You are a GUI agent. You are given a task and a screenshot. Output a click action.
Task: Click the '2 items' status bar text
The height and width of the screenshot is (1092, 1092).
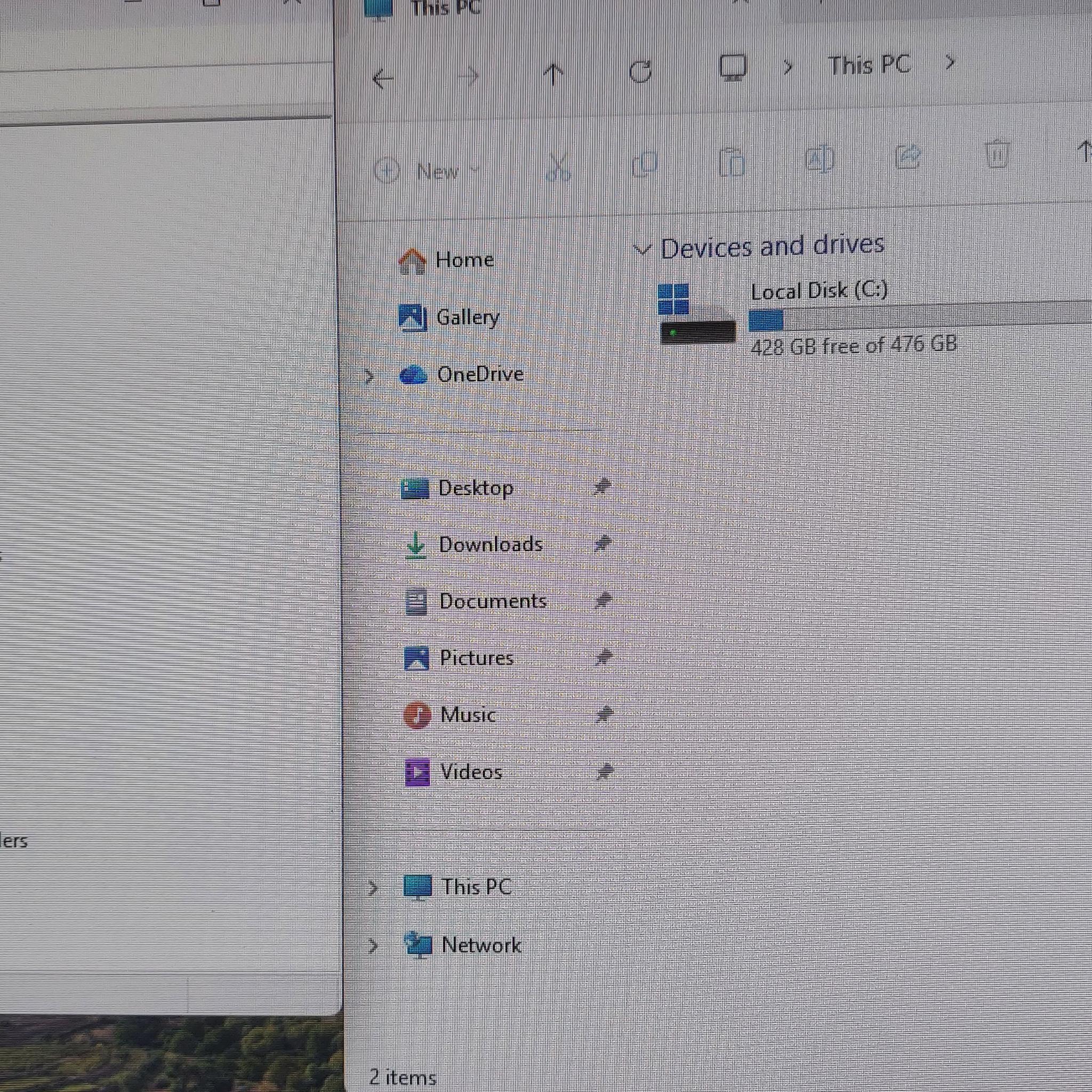[x=403, y=1077]
